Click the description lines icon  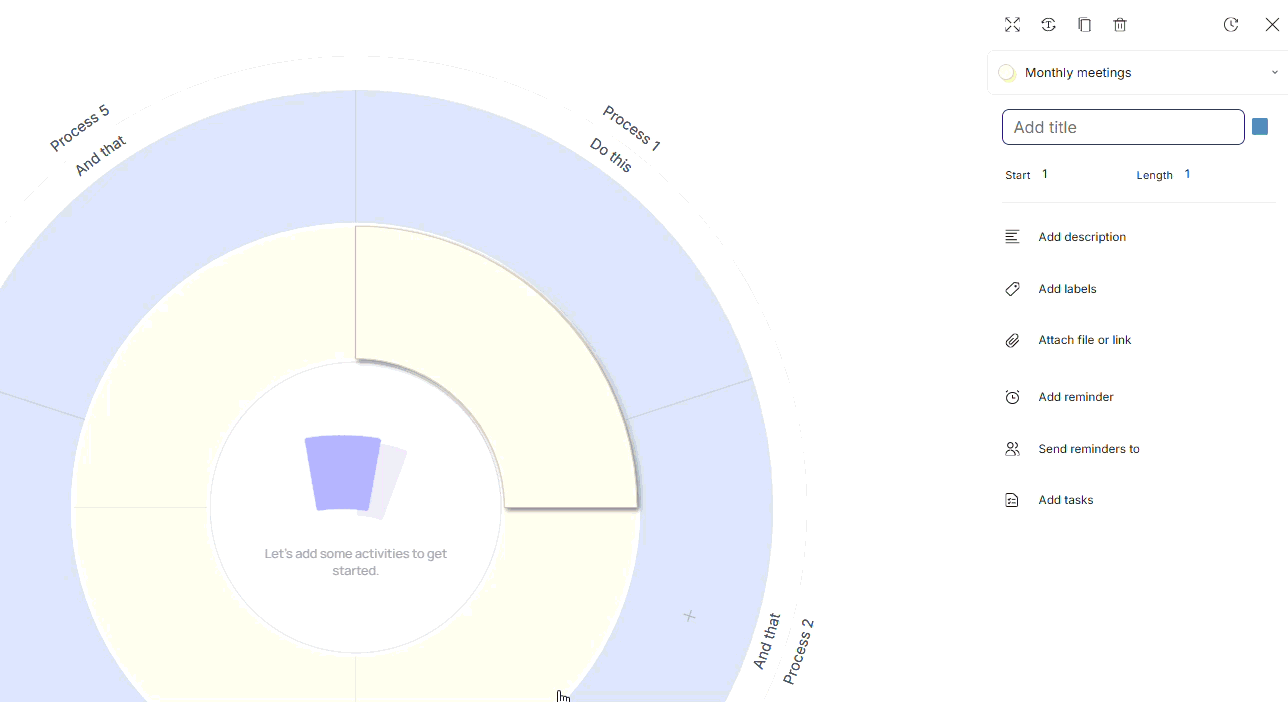[x=1012, y=237]
